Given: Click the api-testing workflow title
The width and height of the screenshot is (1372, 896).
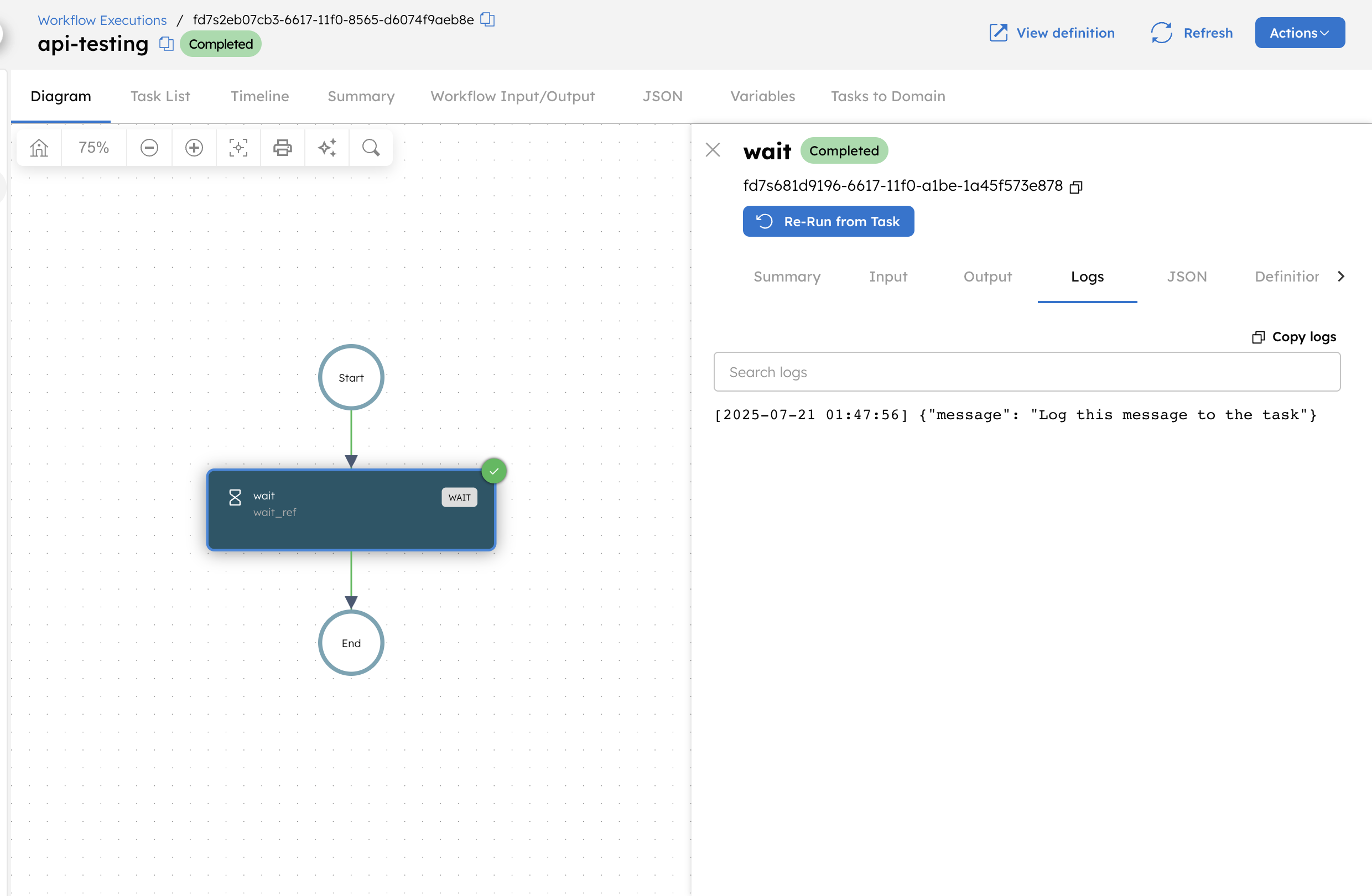Looking at the screenshot, I should (x=93, y=44).
